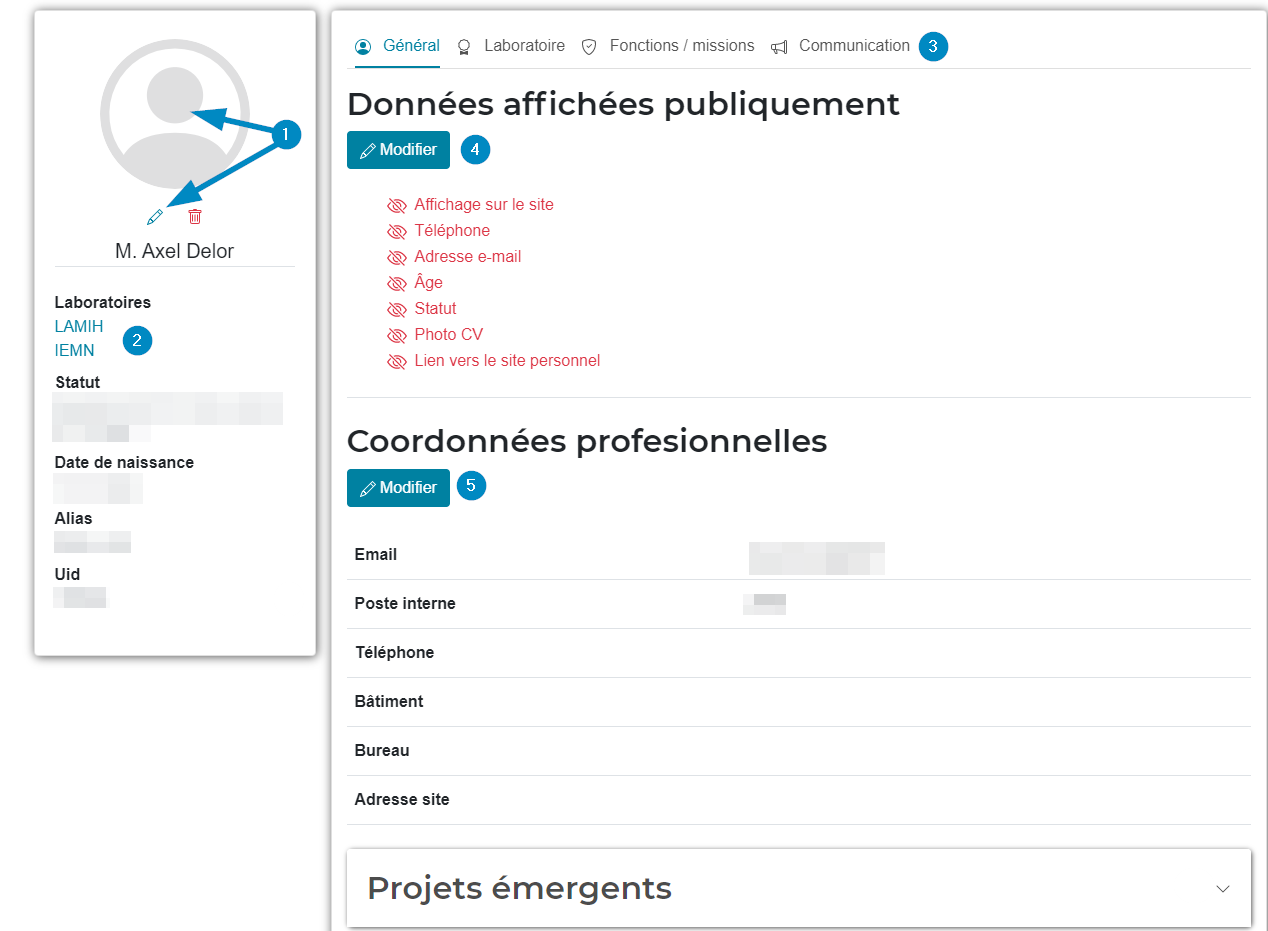Image resolution: width=1268 pixels, height=931 pixels.
Task: Toggle the eye icon for Affichage sur le site
Action: pyautogui.click(x=397, y=205)
